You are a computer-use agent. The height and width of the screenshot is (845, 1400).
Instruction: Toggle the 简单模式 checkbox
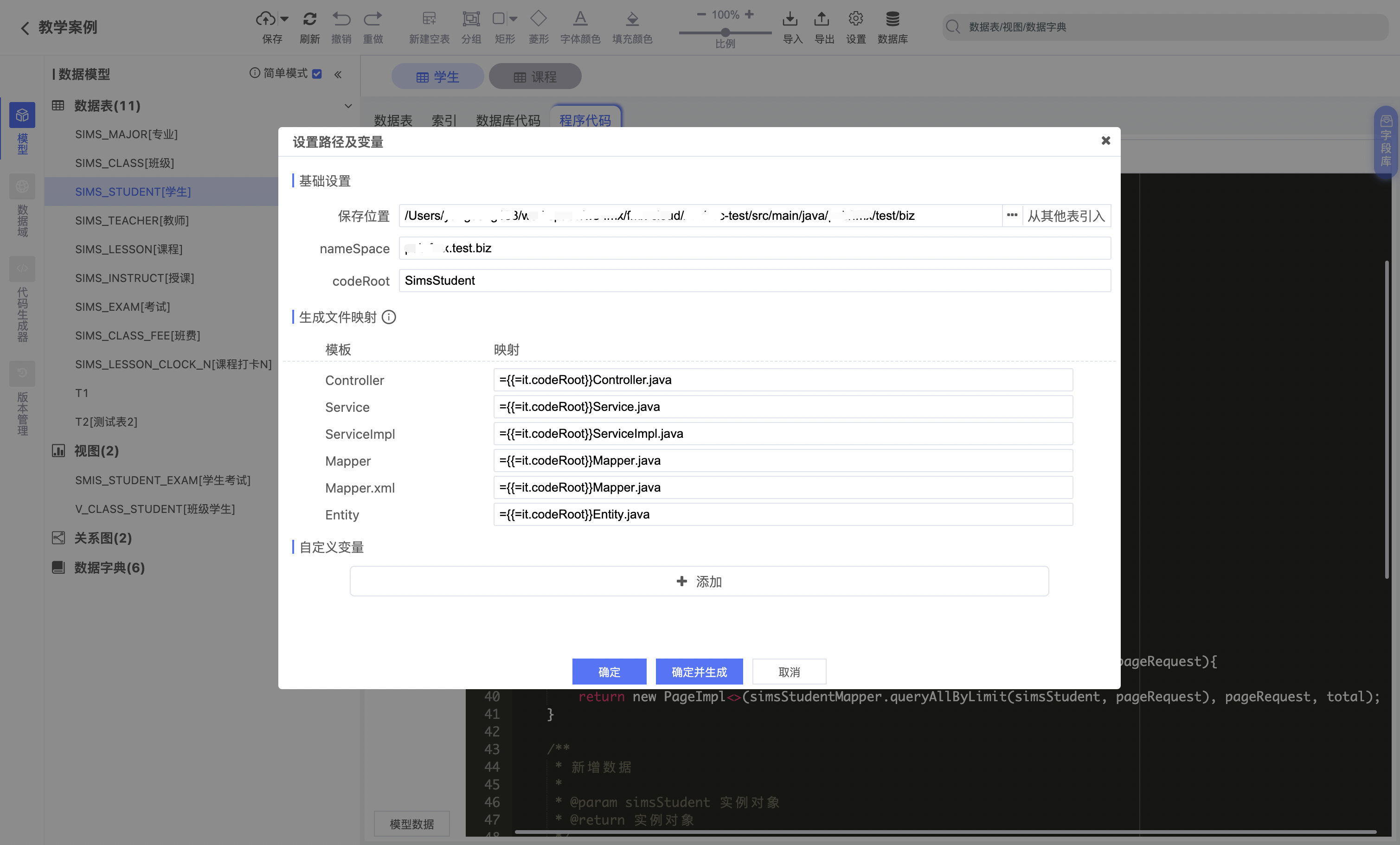coord(317,74)
